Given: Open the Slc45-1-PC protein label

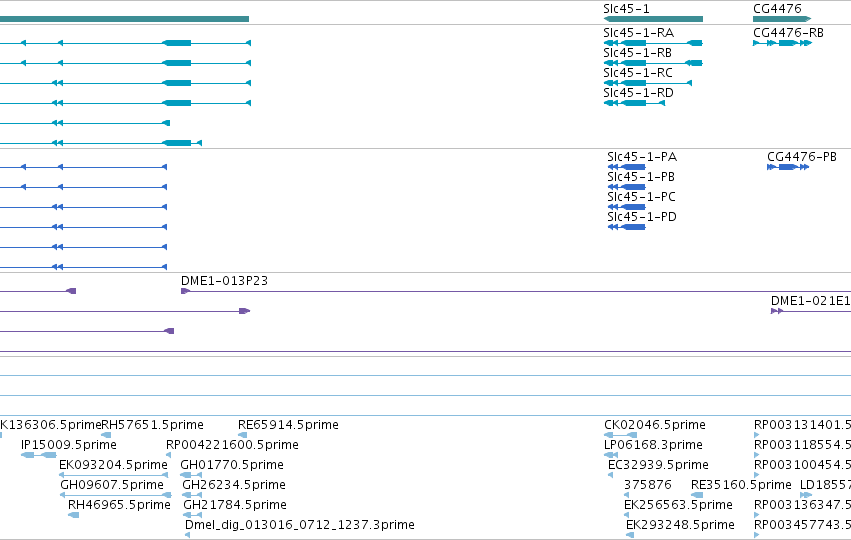Looking at the screenshot, I should (642, 197).
